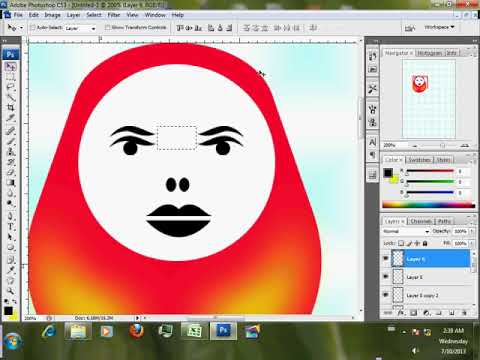Hide Layer 5 with its eye icon
The image size is (480, 360).
386,277
